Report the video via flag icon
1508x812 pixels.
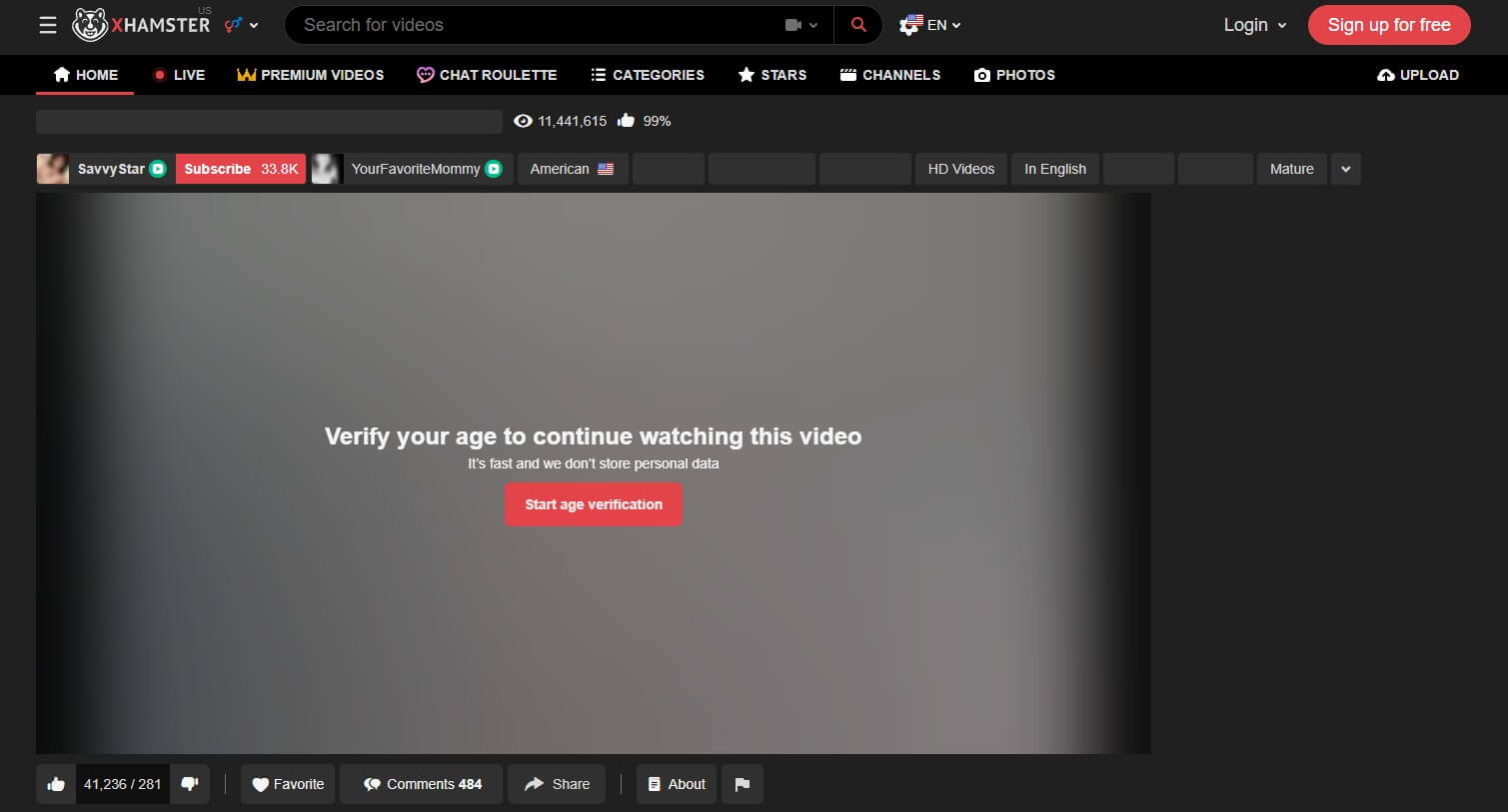click(x=742, y=784)
